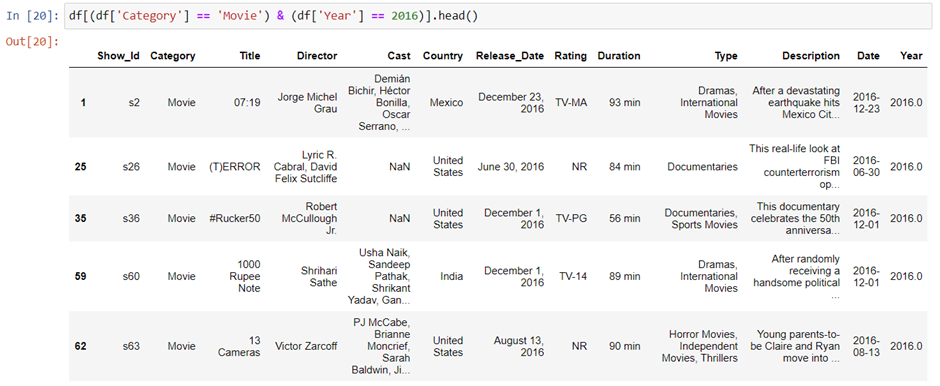Select the Rating column header
This screenshot has width=940, height=386.
tap(571, 56)
